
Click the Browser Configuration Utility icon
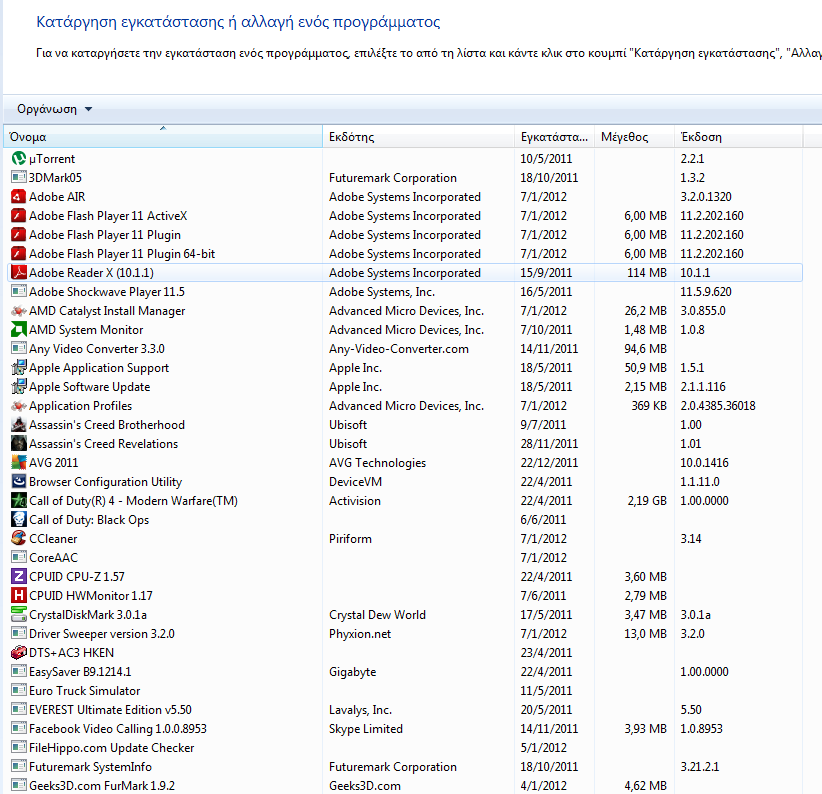coord(19,482)
